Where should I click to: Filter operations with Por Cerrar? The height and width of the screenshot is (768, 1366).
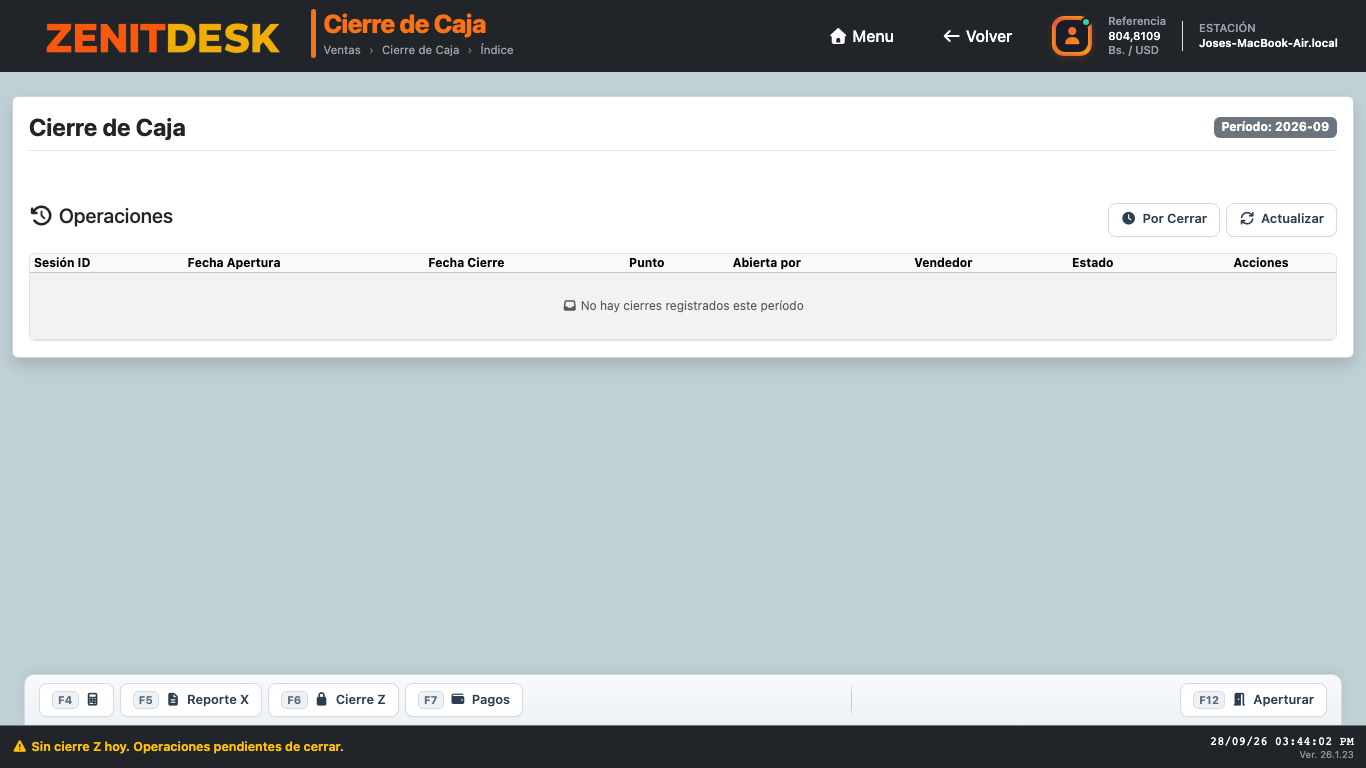pyautogui.click(x=1164, y=219)
